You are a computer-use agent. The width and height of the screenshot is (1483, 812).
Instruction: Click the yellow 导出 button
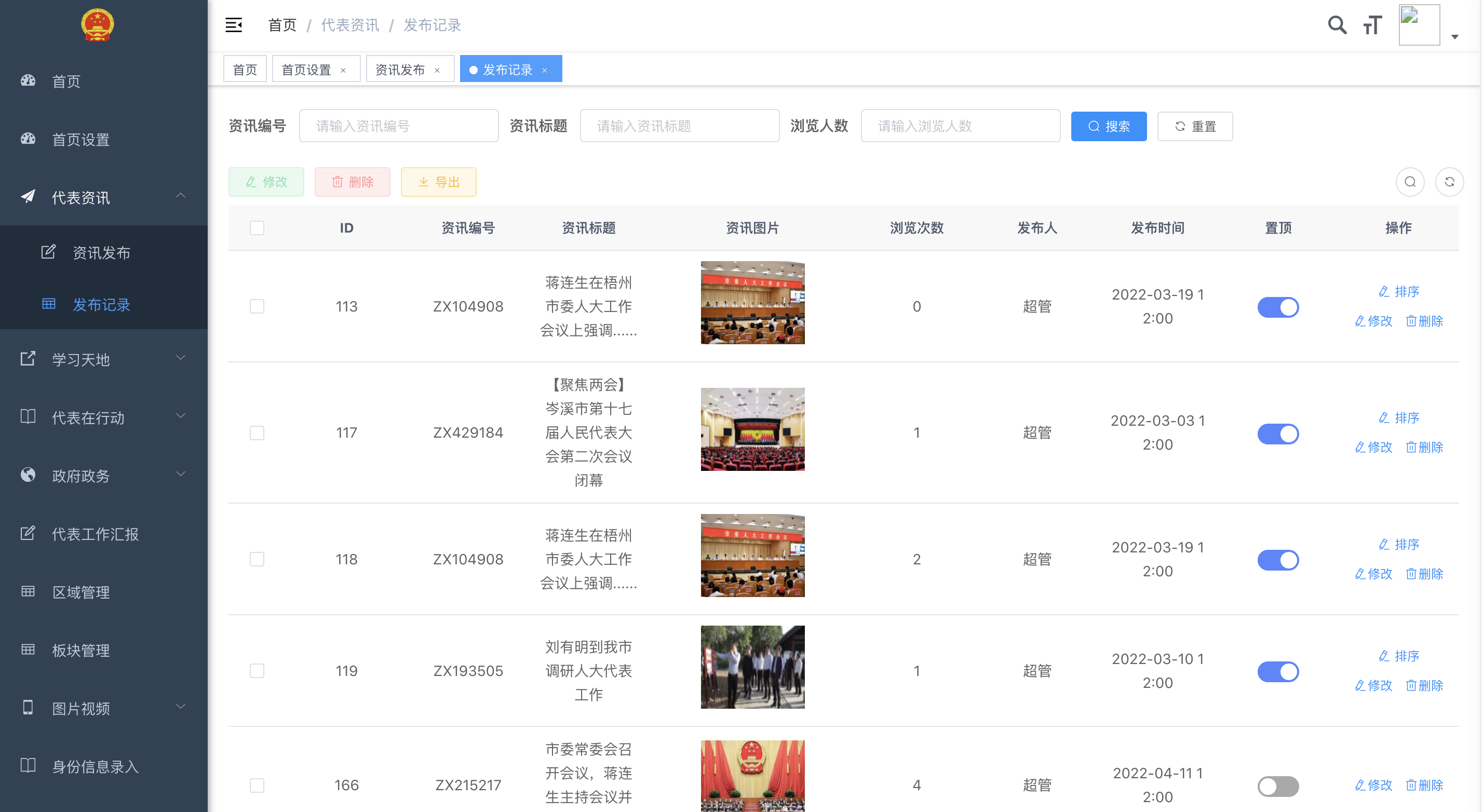point(439,182)
